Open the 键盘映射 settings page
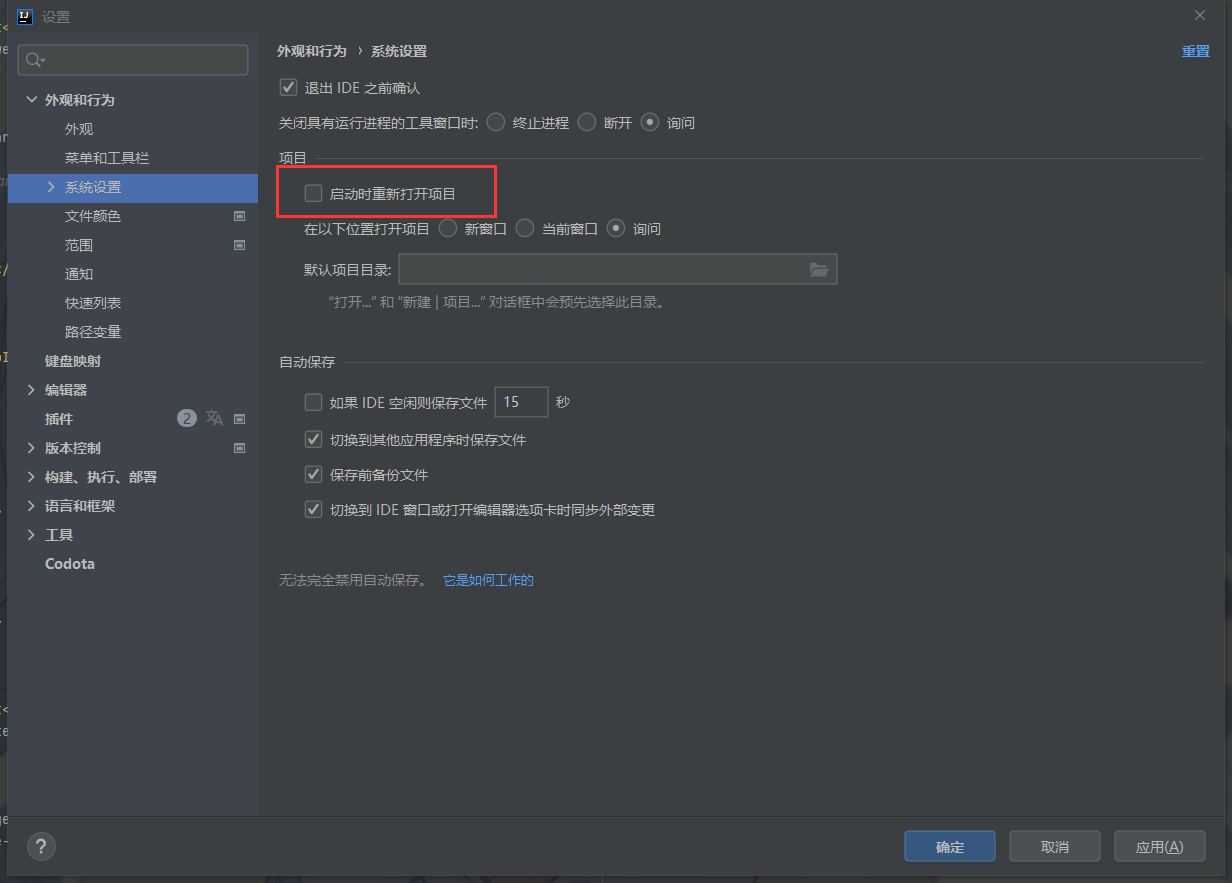Viewport: 1232px width, 883px height. [x=73, y=361]
